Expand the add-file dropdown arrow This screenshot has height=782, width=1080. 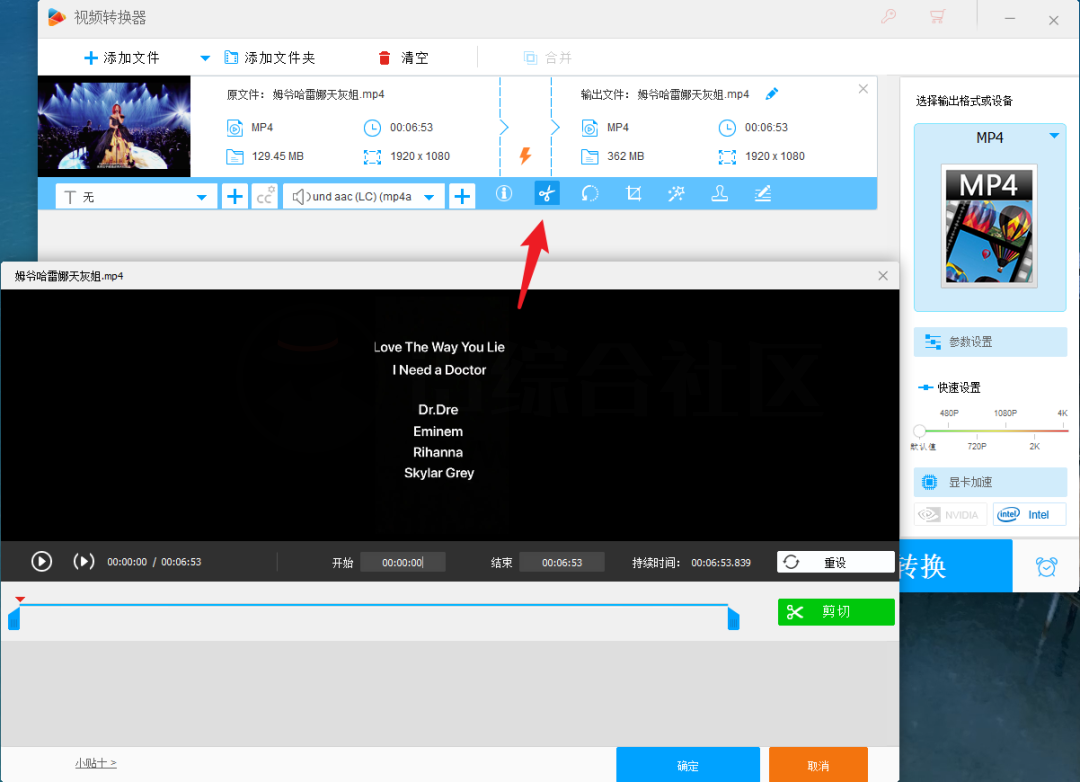pos(205,59)
